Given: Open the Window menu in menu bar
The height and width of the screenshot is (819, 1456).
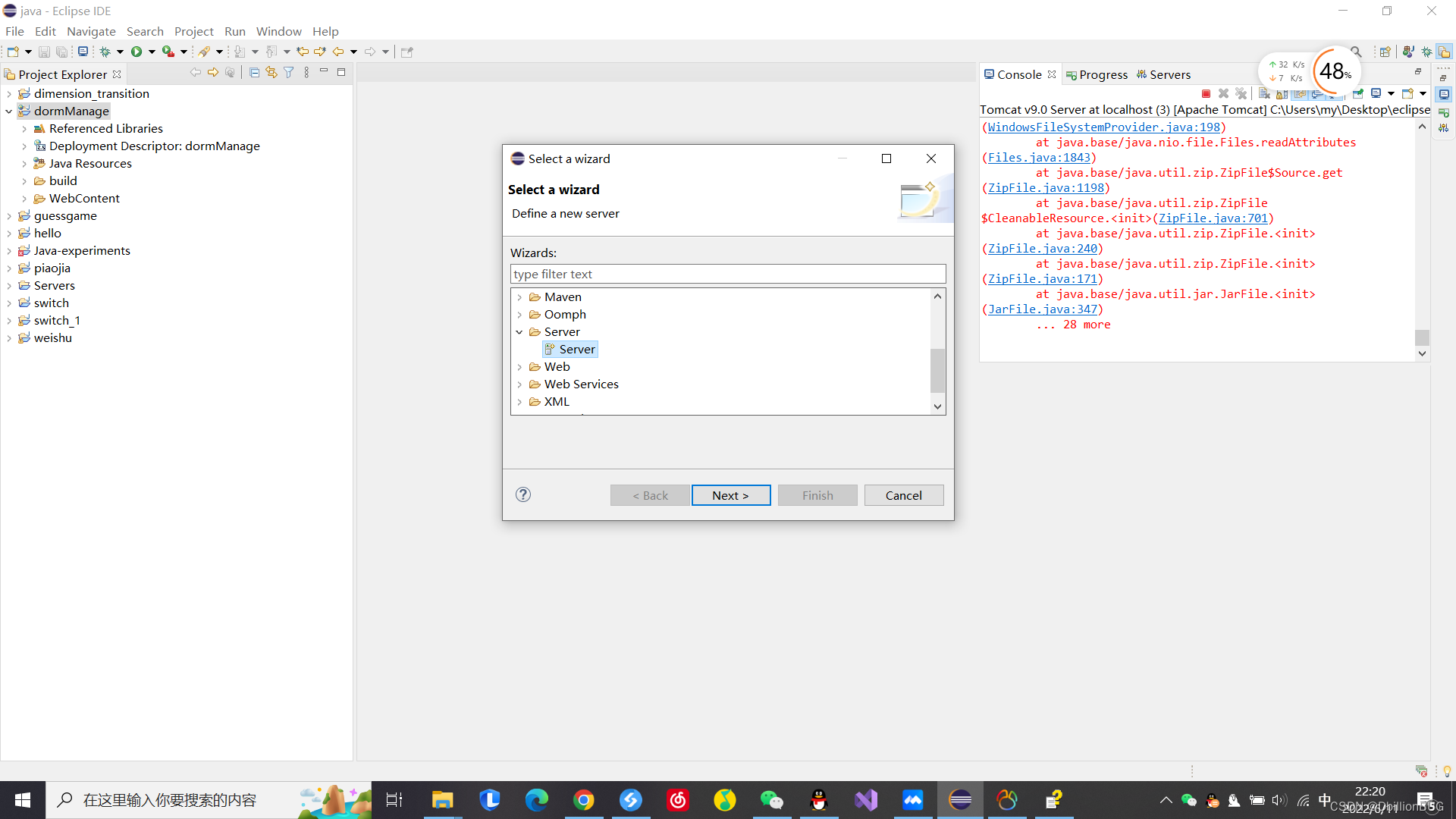Looking at the screenshot, I should [279, 31].
